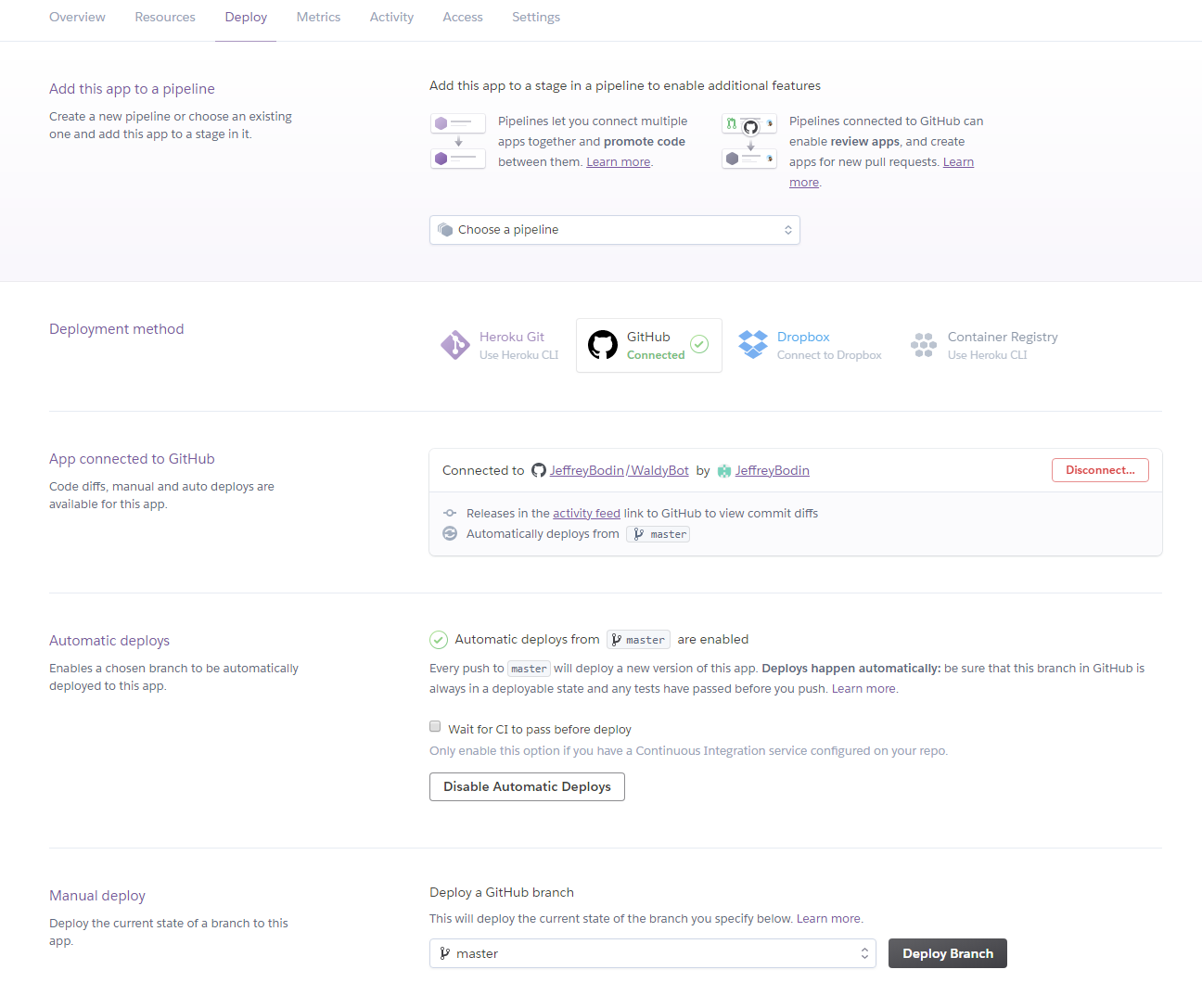
Task: Click the GitHub icon beside WaldyBot link
Action: tap(539, 470)
